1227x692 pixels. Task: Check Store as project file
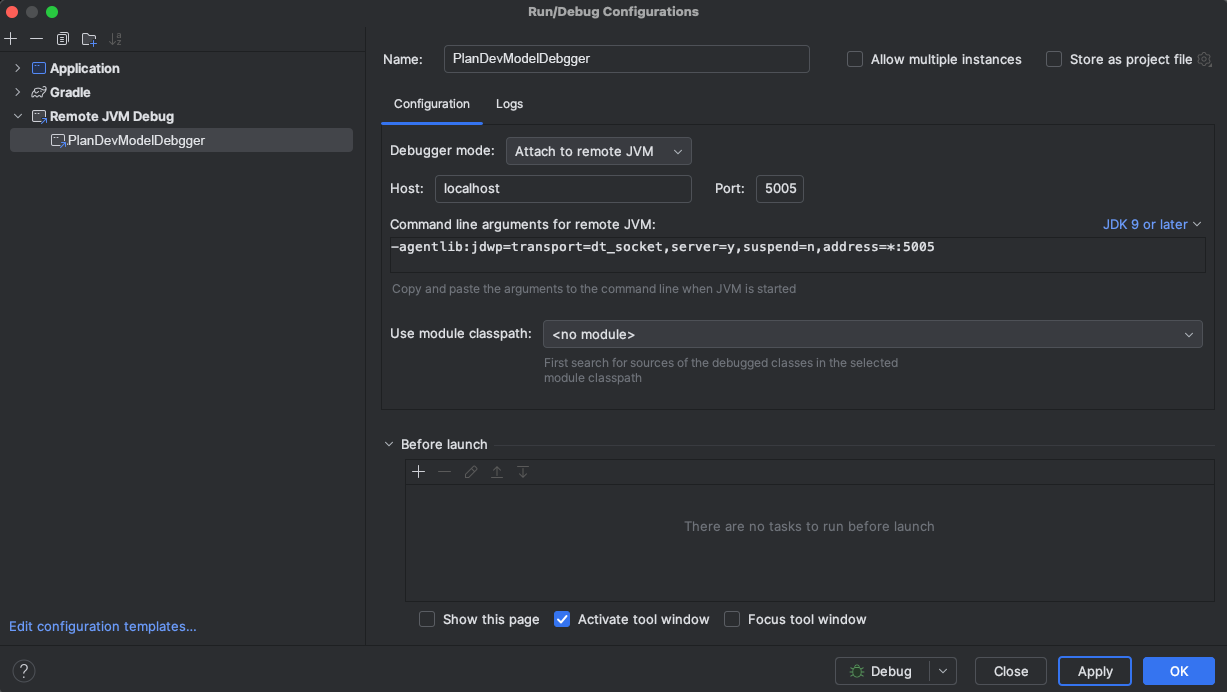(x=1053, y=59)
